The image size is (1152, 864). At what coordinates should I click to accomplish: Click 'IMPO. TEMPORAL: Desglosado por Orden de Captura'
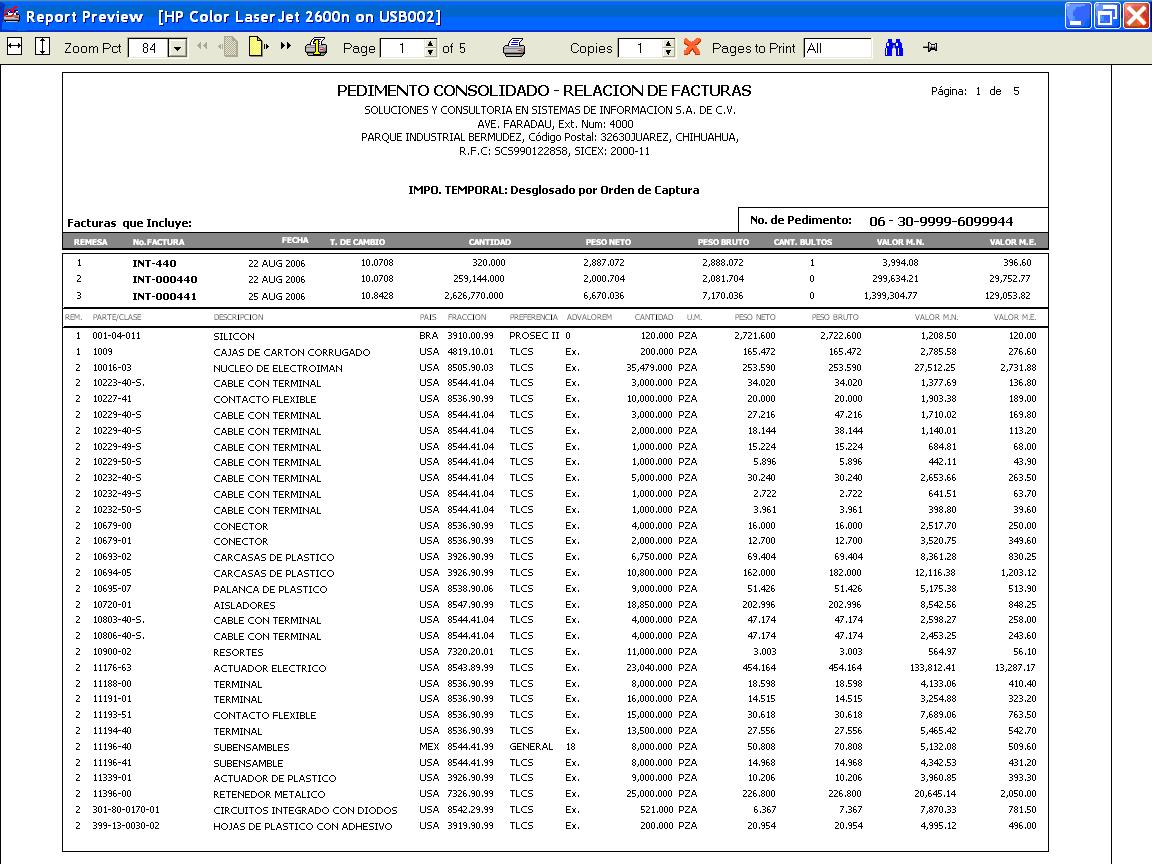coord(554,190)
